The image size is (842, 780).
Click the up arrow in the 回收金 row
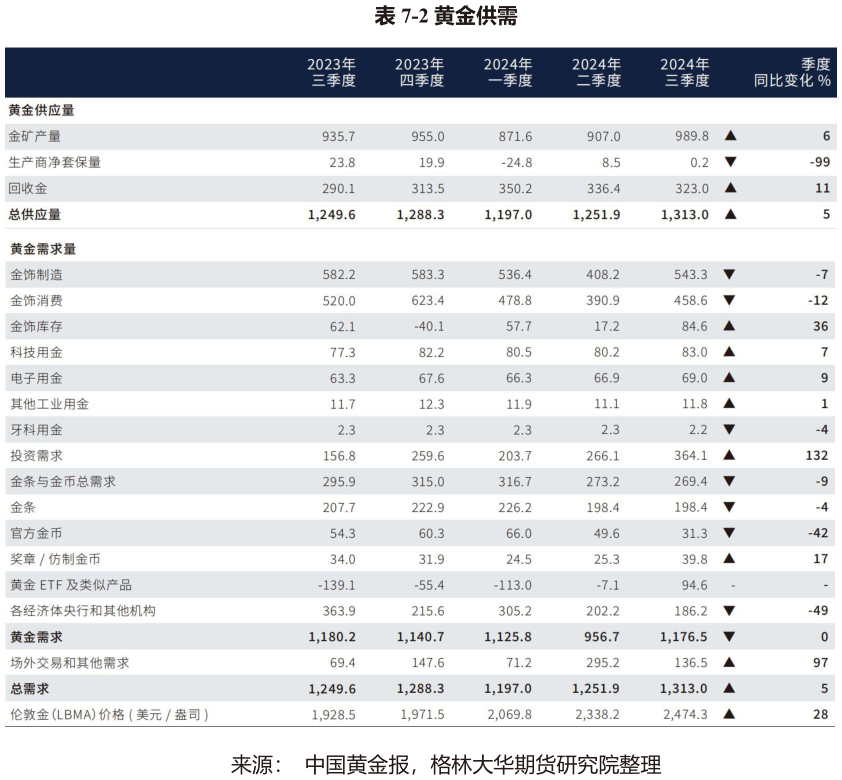click(730, 188)
